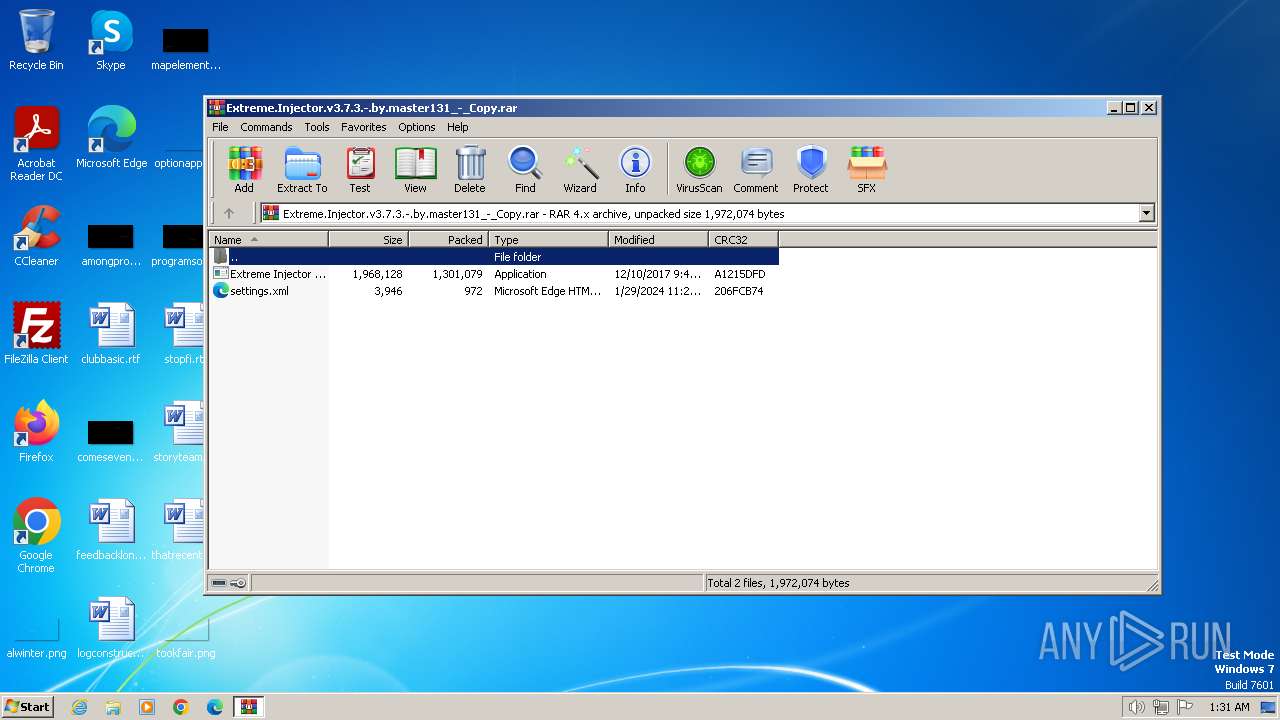
Task: Sort list by Type column header
Action: coord(548,240)
